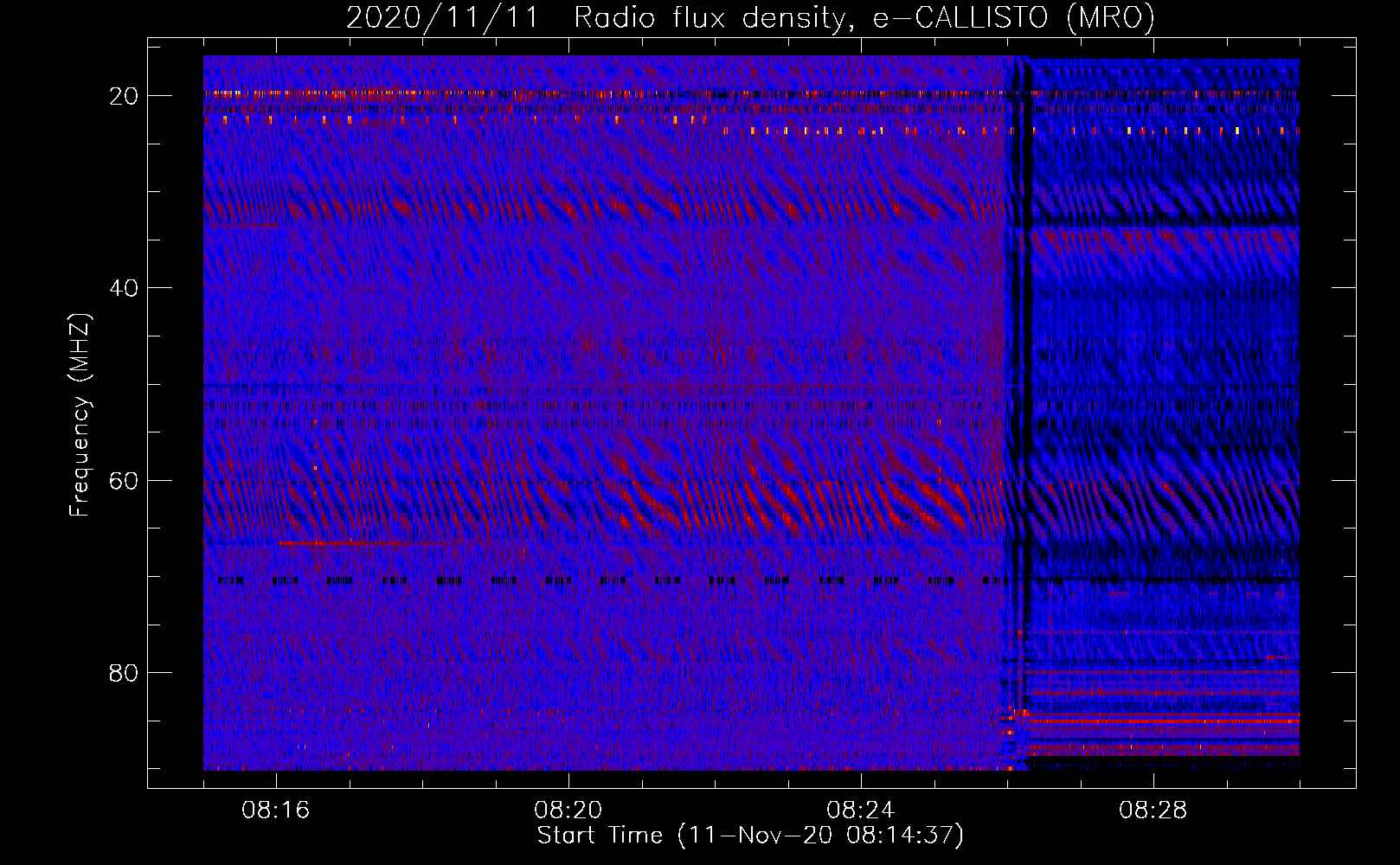Click the bright red bands below 80 MHz

click(x=1159, y=720)
